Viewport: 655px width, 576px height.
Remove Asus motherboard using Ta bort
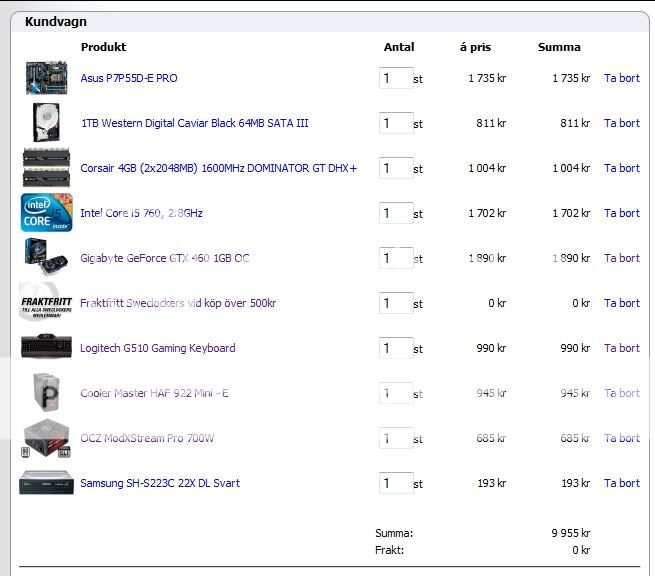tap(621, 78)
